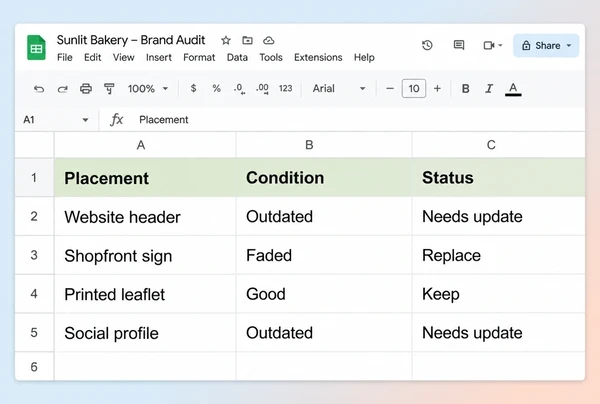The width and height of the screenshot is (600, 404).
Task: Rename the Sunlit Bakery – Brand Audit title
Action: click(x=131, y=40)
